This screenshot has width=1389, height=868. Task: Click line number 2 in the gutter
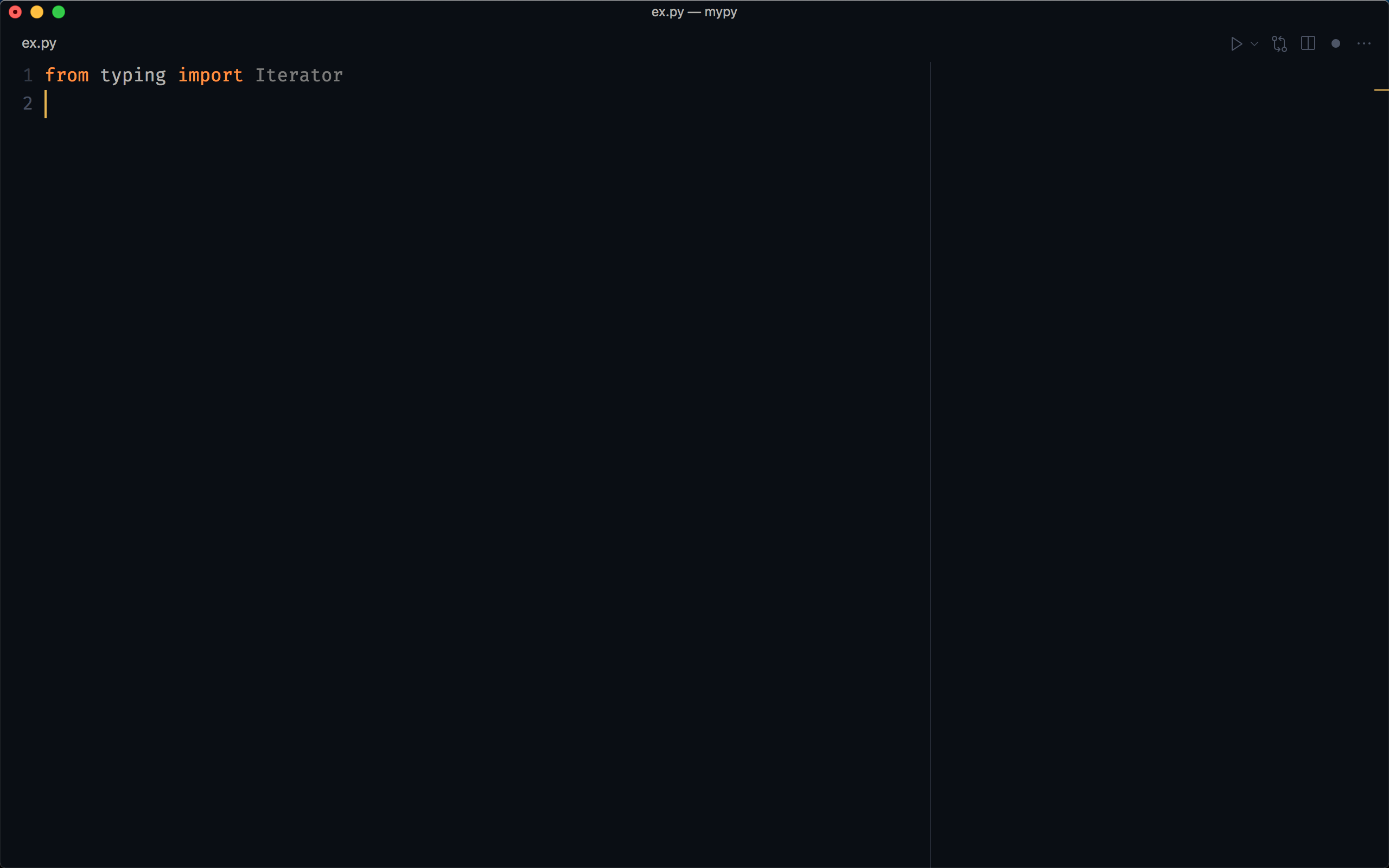coord(28,103)
